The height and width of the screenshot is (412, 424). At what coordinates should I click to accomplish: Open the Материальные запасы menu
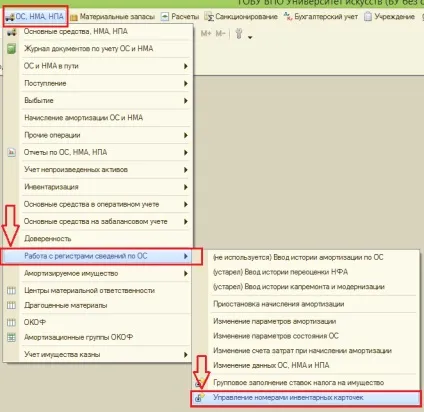(x=113, y=17)
